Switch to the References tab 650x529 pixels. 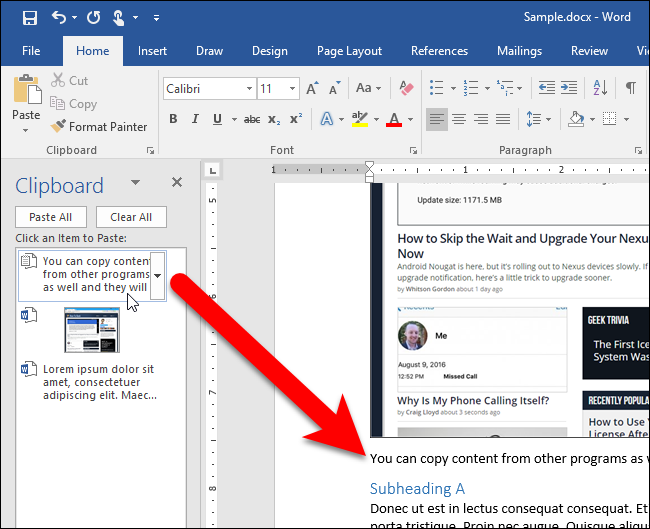pos(439,51)
